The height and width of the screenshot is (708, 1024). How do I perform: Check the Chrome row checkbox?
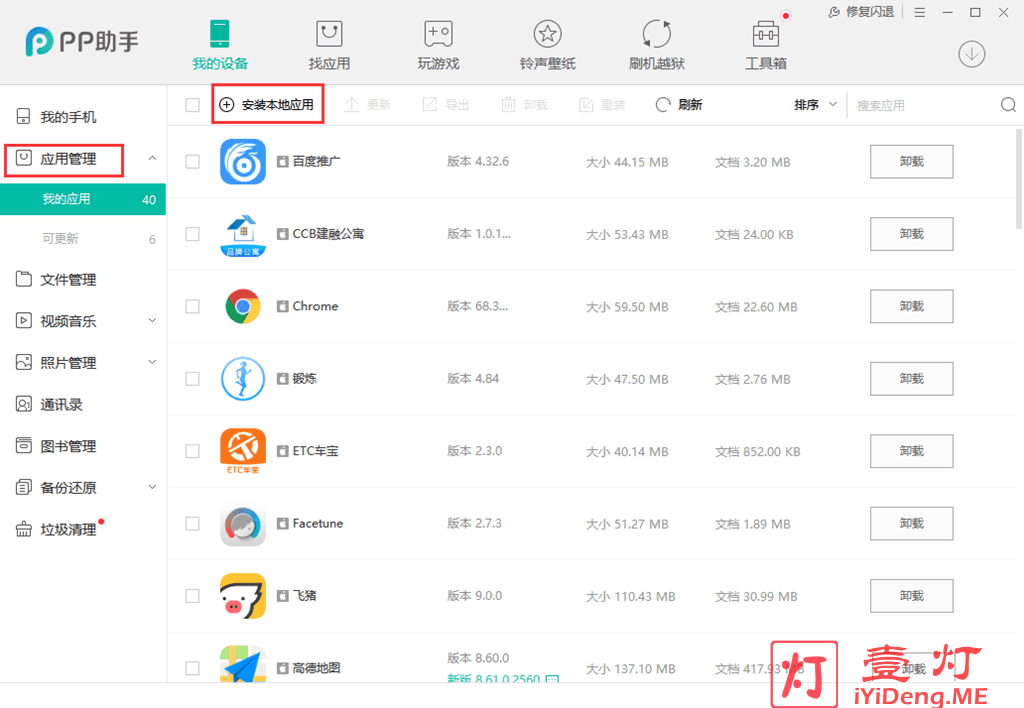click(192, 306)
